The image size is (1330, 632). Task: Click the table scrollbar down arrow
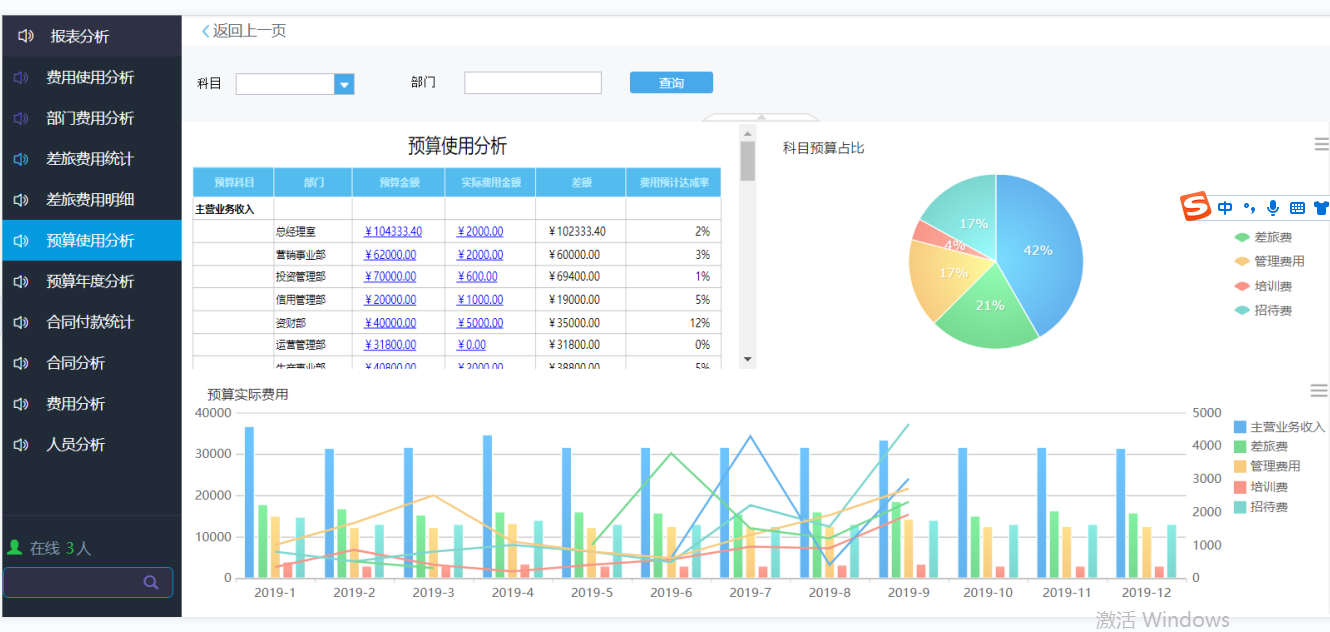click(747, 359)
